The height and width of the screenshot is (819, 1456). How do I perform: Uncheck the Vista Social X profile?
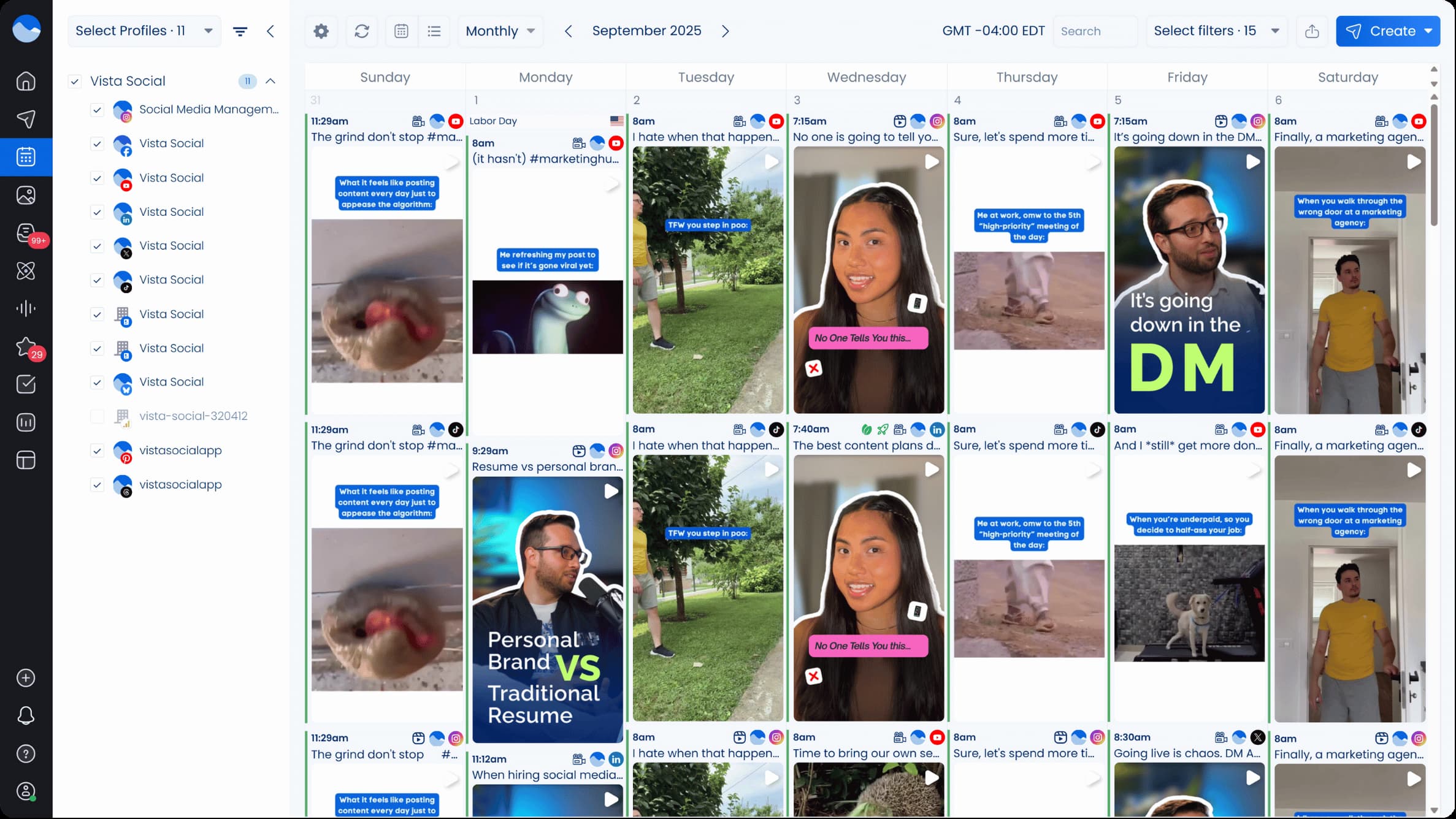pos(97,246)
